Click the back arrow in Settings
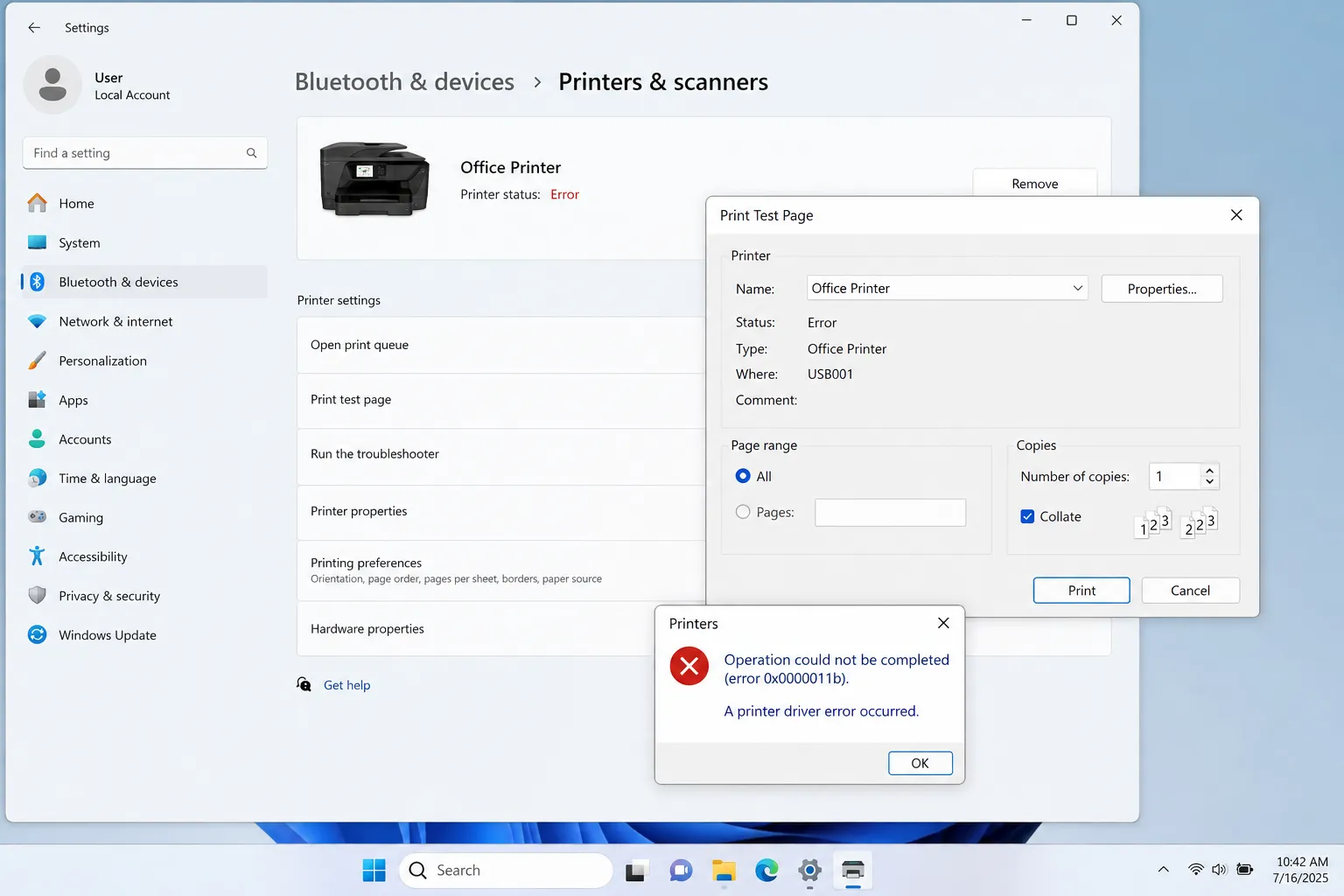Screen dimensions: 1344x896 coord(34,27)
